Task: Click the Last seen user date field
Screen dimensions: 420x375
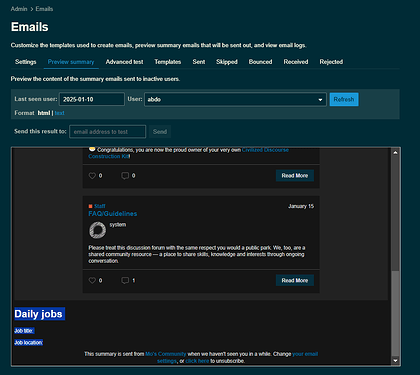Action: pos(92,99)
